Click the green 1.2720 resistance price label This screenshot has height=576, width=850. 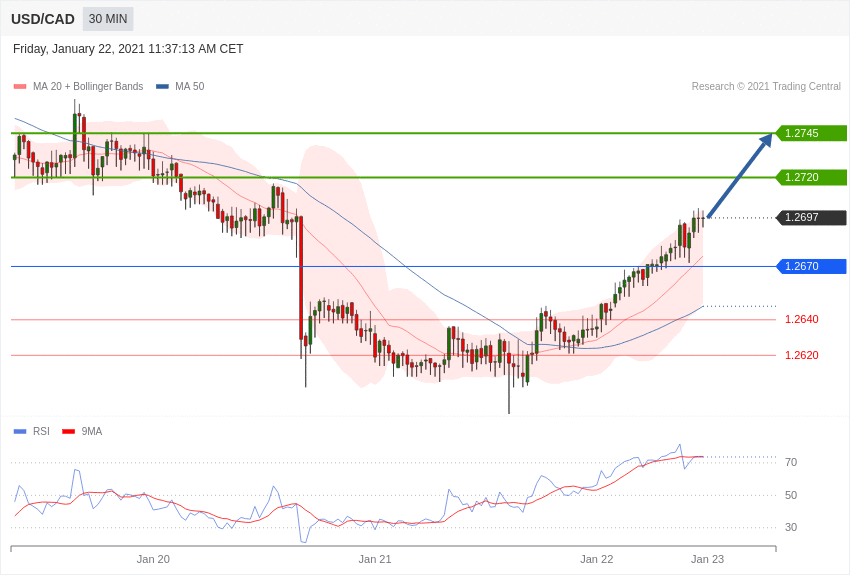(812, 177)
